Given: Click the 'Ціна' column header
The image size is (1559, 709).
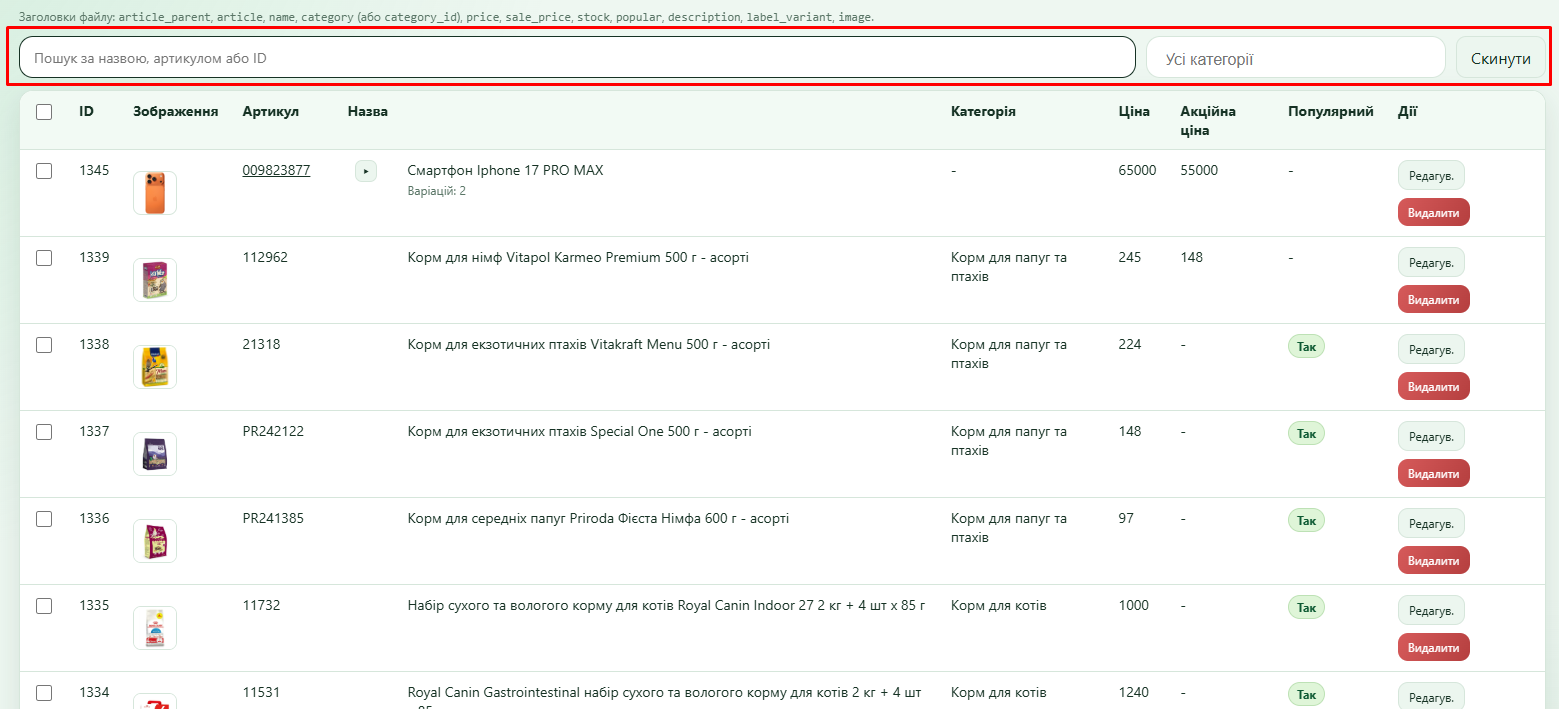Looking at the screenshot, I should click(1134, 111).
